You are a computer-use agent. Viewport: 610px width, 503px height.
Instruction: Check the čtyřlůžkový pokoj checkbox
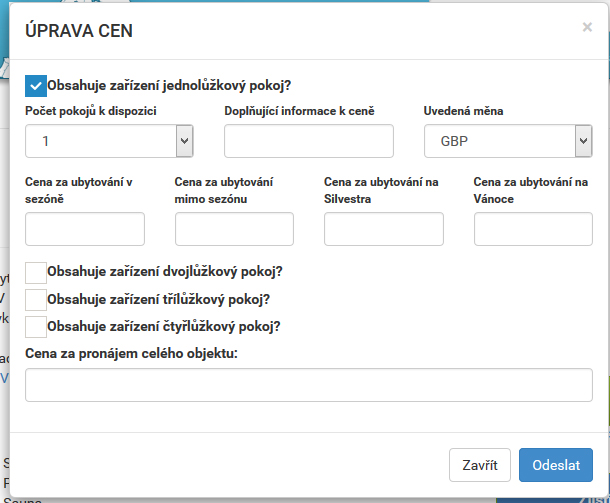(x=36, y=327)
